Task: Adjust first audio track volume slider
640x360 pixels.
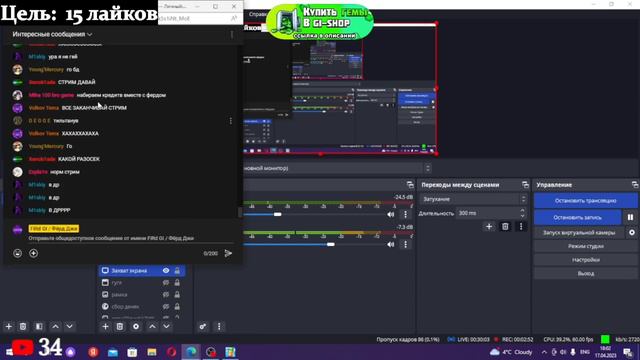Action: tap(278, 214)
